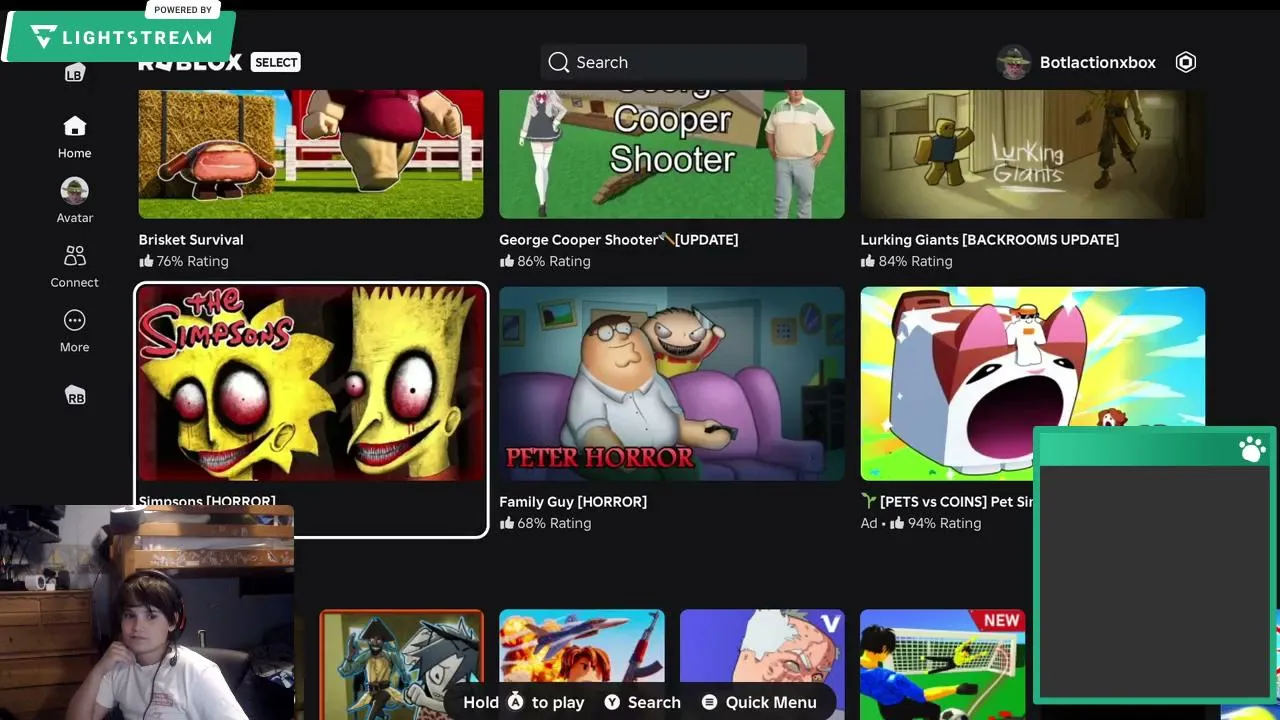Open the jet and rifle shooter thumbnail

[582, 665]
